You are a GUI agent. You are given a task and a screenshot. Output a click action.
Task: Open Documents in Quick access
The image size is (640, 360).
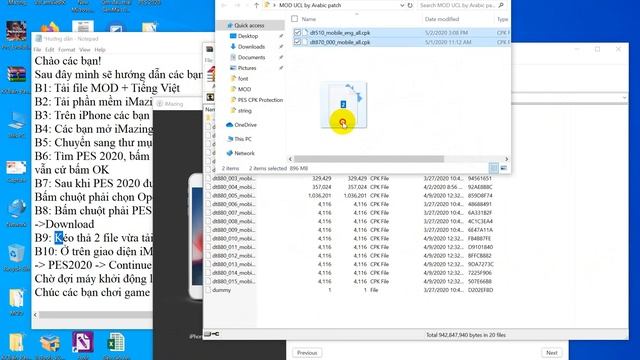pyautogui.click(x=251, y=57)
